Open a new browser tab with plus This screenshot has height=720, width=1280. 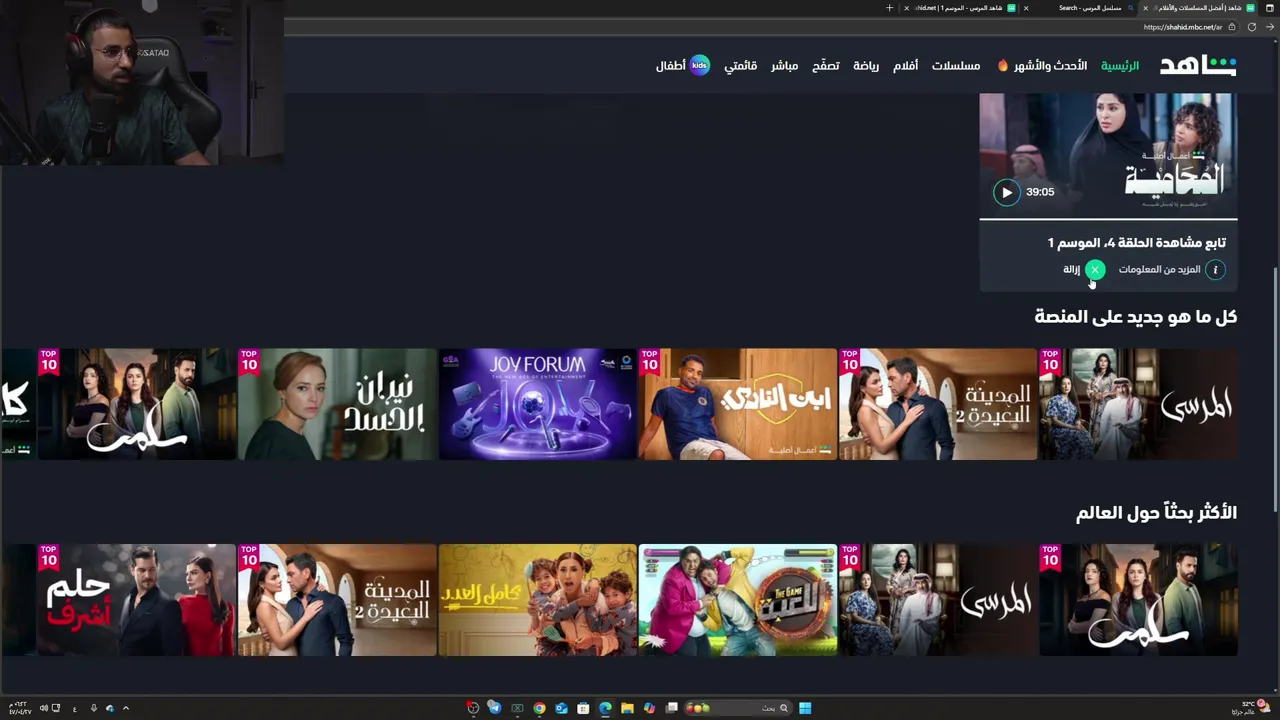[x=889, y=8]
